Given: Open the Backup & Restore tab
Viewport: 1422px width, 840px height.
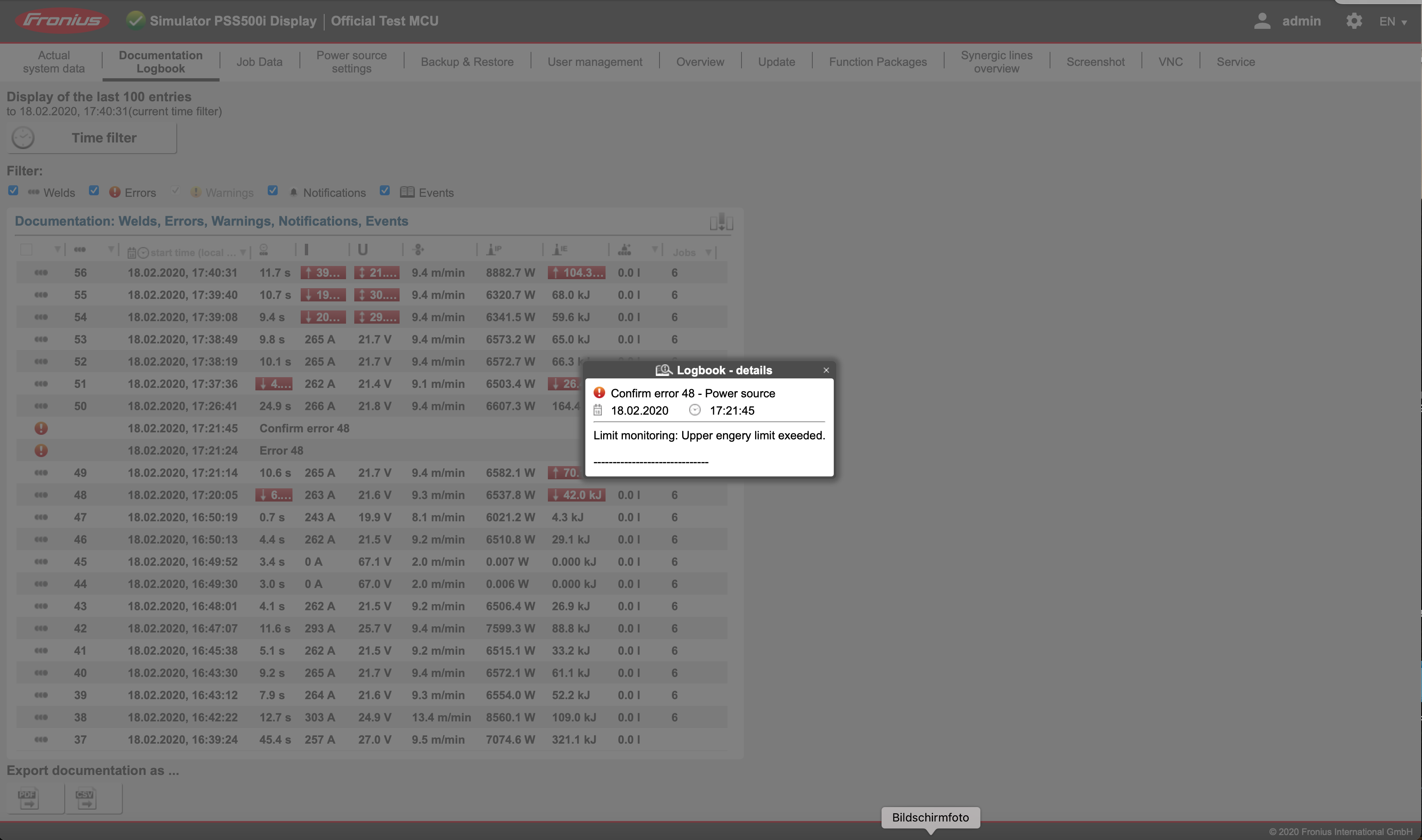Looking at the screenshot, I should pyautogui.click(x=466, y=62).
